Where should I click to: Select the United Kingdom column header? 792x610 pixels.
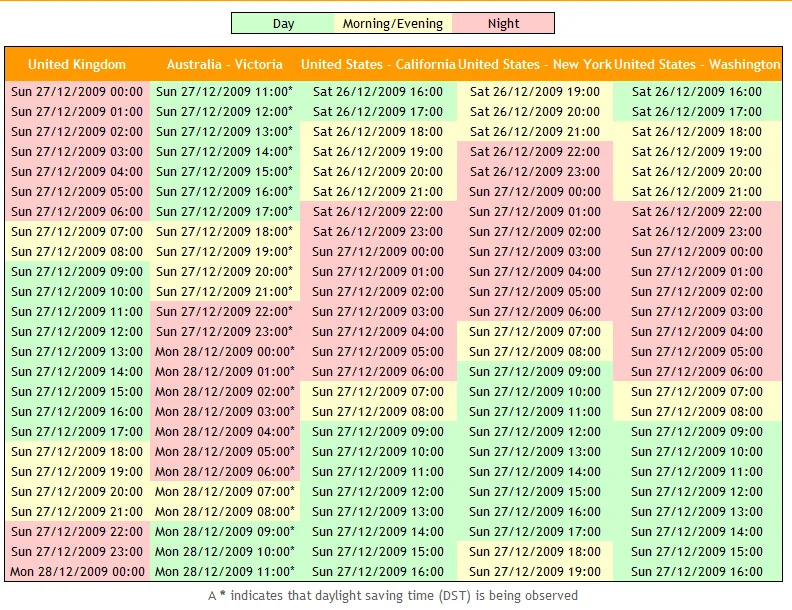(77, 64)
